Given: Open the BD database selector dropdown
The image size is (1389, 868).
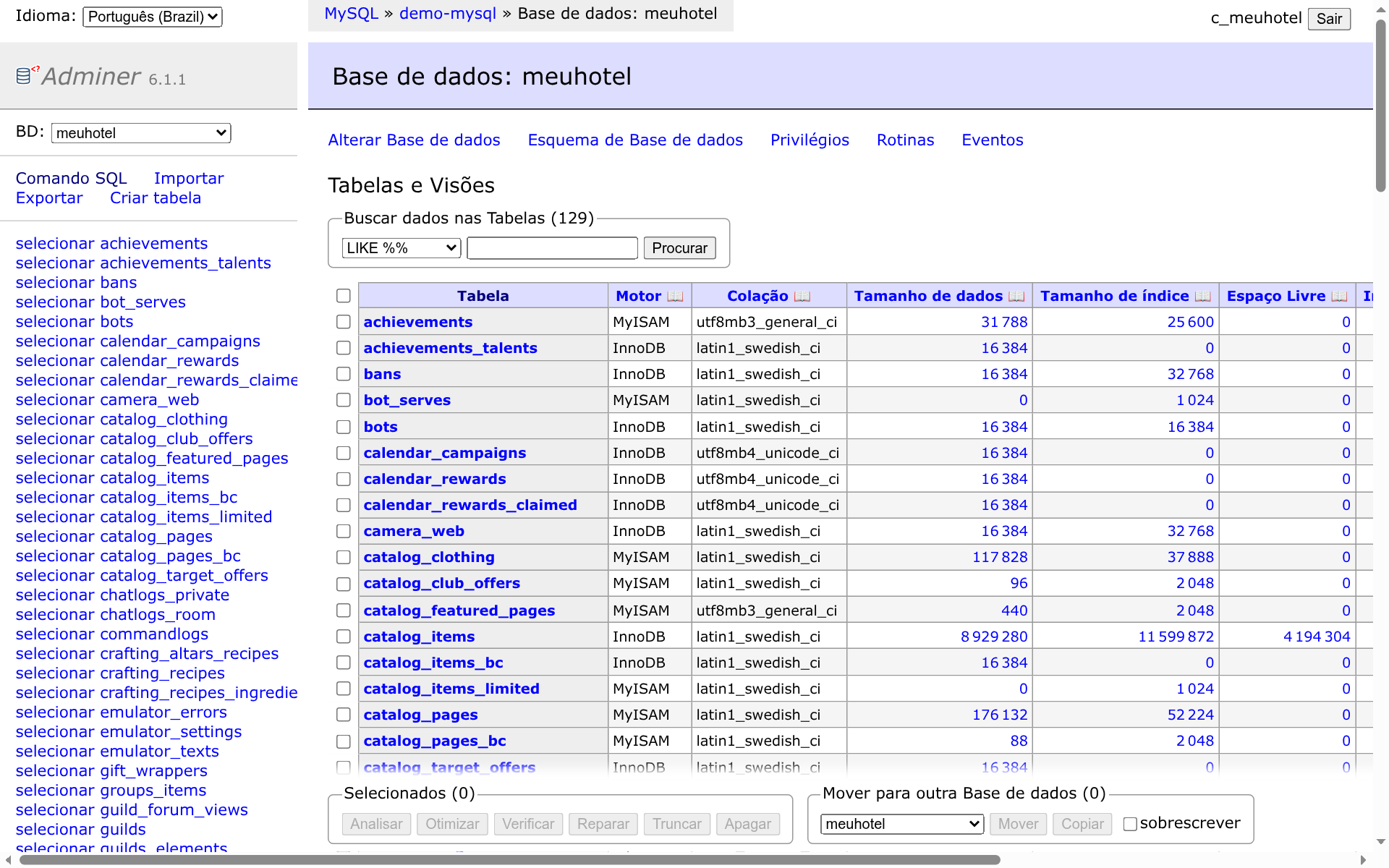Looking at the screenshot, I should [141, 133].
